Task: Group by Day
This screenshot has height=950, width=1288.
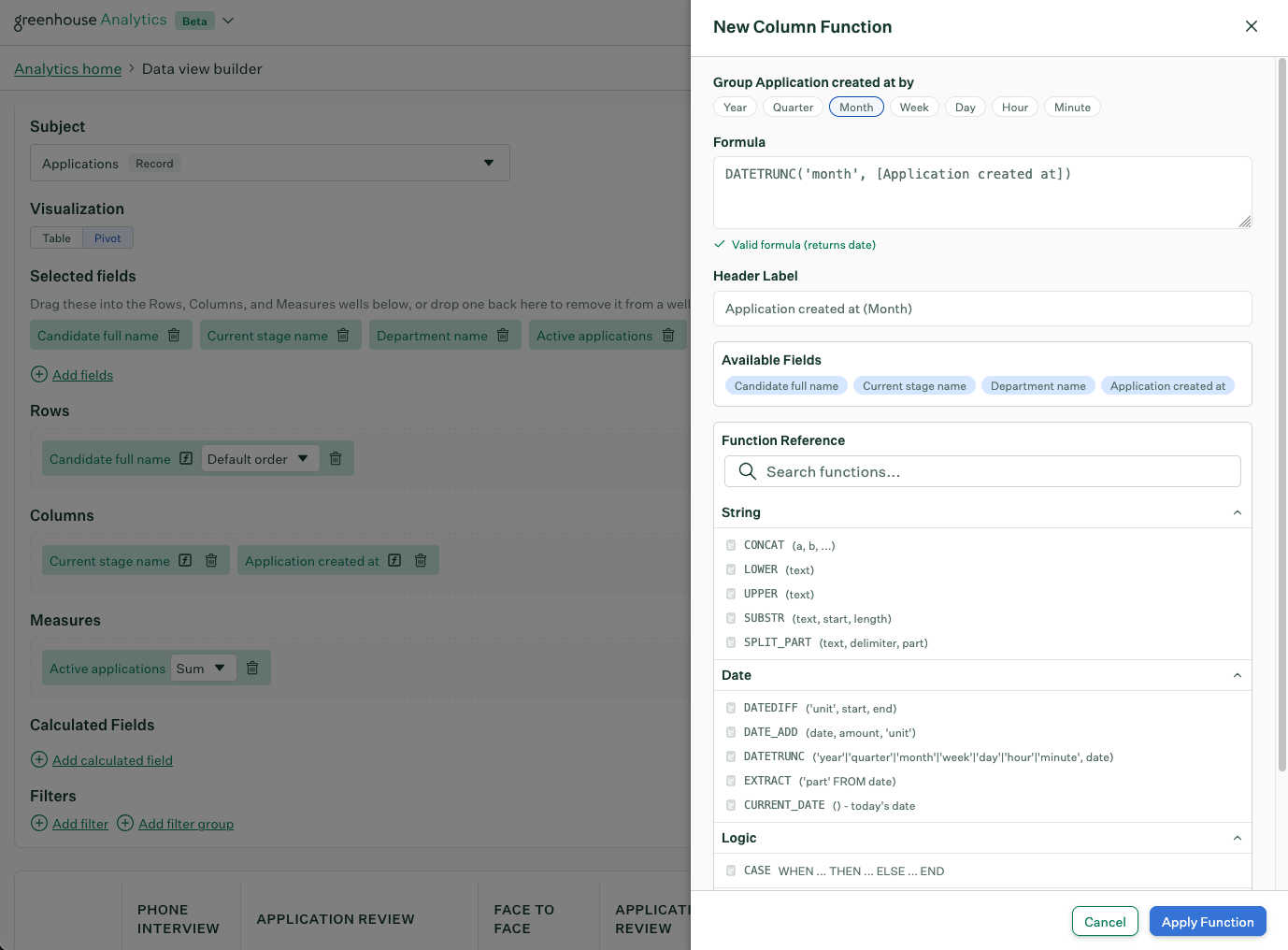Action: pos(966,107)
